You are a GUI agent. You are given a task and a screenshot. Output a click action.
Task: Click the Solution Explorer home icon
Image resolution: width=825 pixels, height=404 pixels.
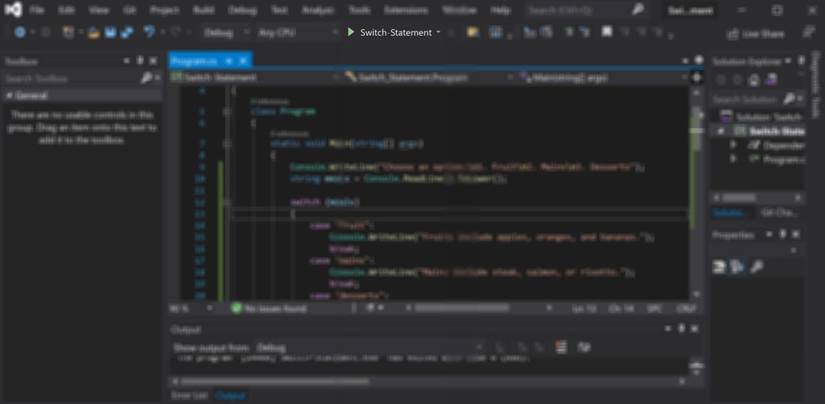pyautogui.click(x=753, y=80)
